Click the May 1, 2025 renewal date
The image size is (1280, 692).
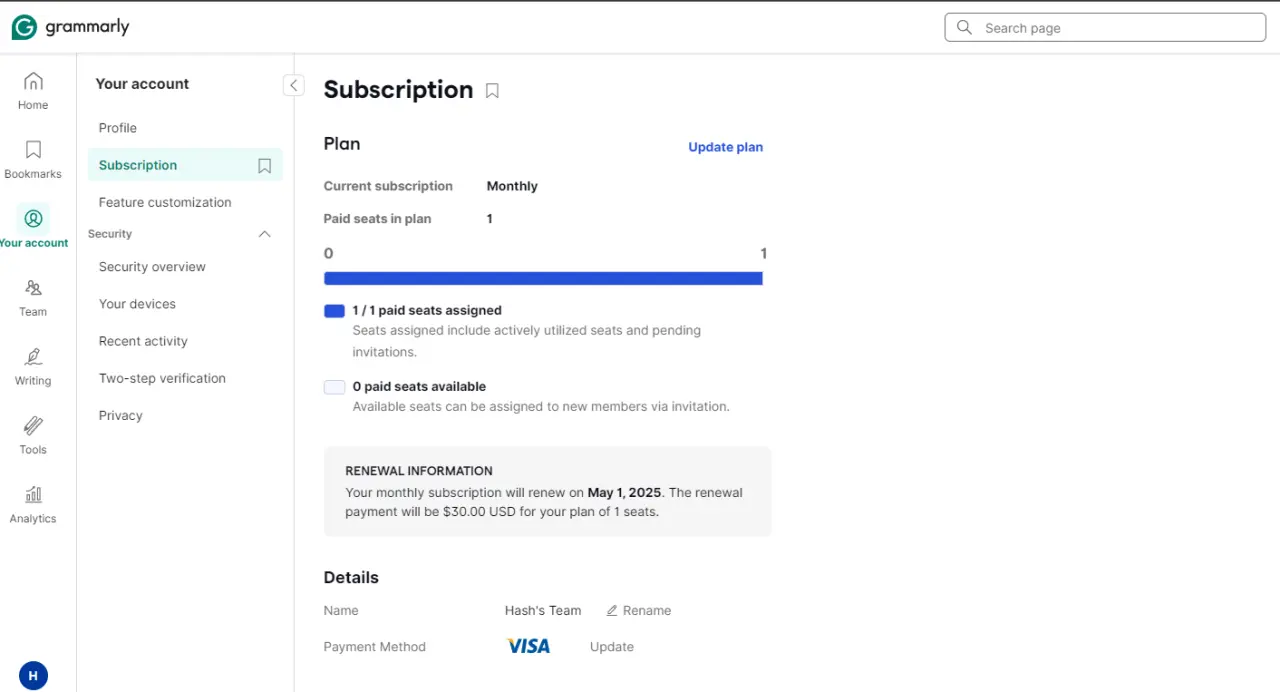(x=625, y=493)
